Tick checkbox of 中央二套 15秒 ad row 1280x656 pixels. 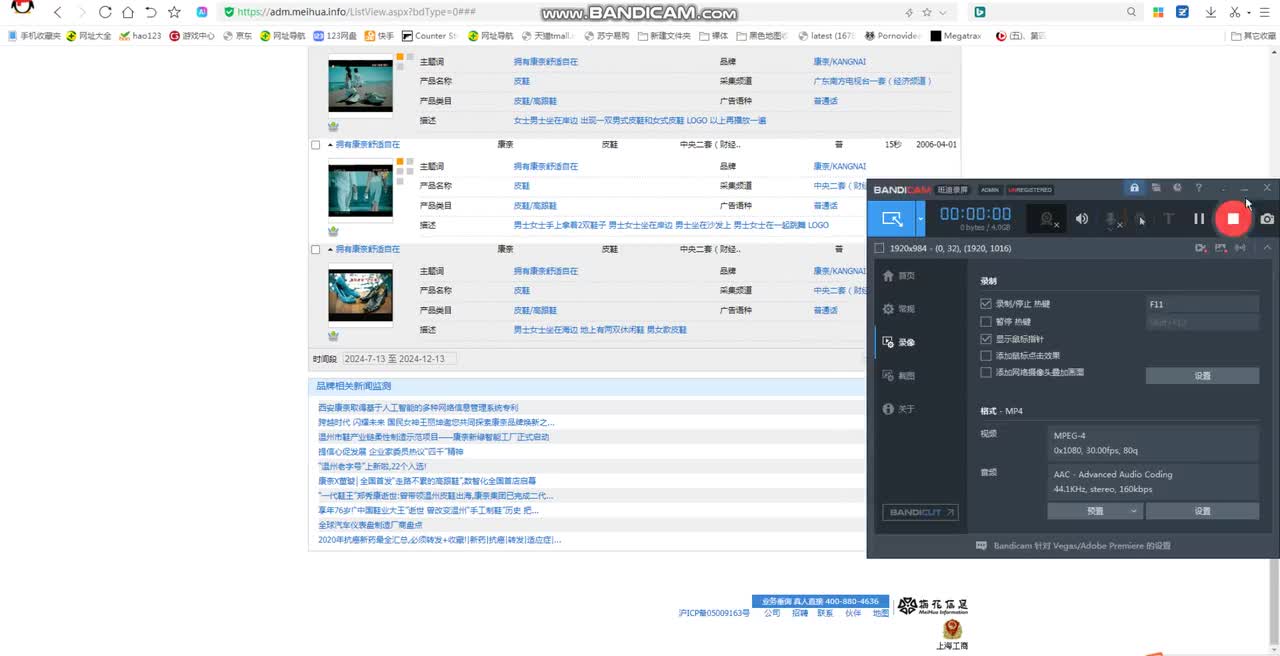[x=316, y=145]
